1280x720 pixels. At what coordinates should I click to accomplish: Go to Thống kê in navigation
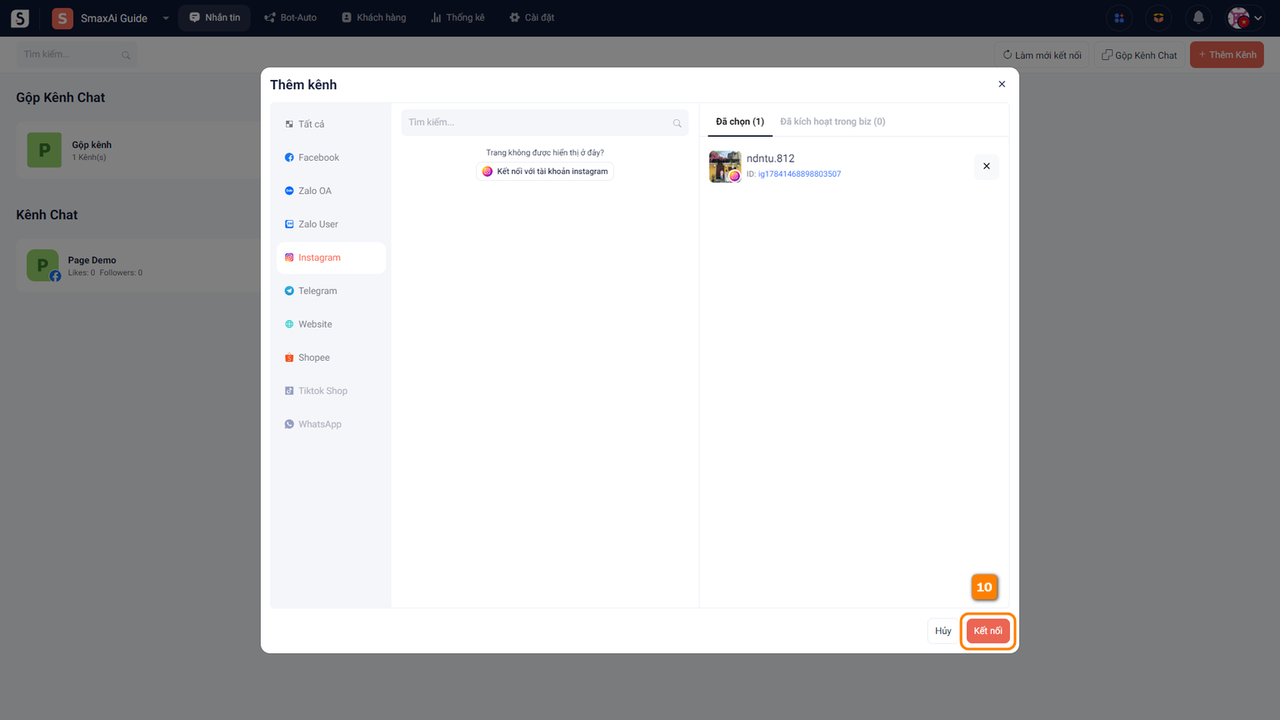coord(457,18)
